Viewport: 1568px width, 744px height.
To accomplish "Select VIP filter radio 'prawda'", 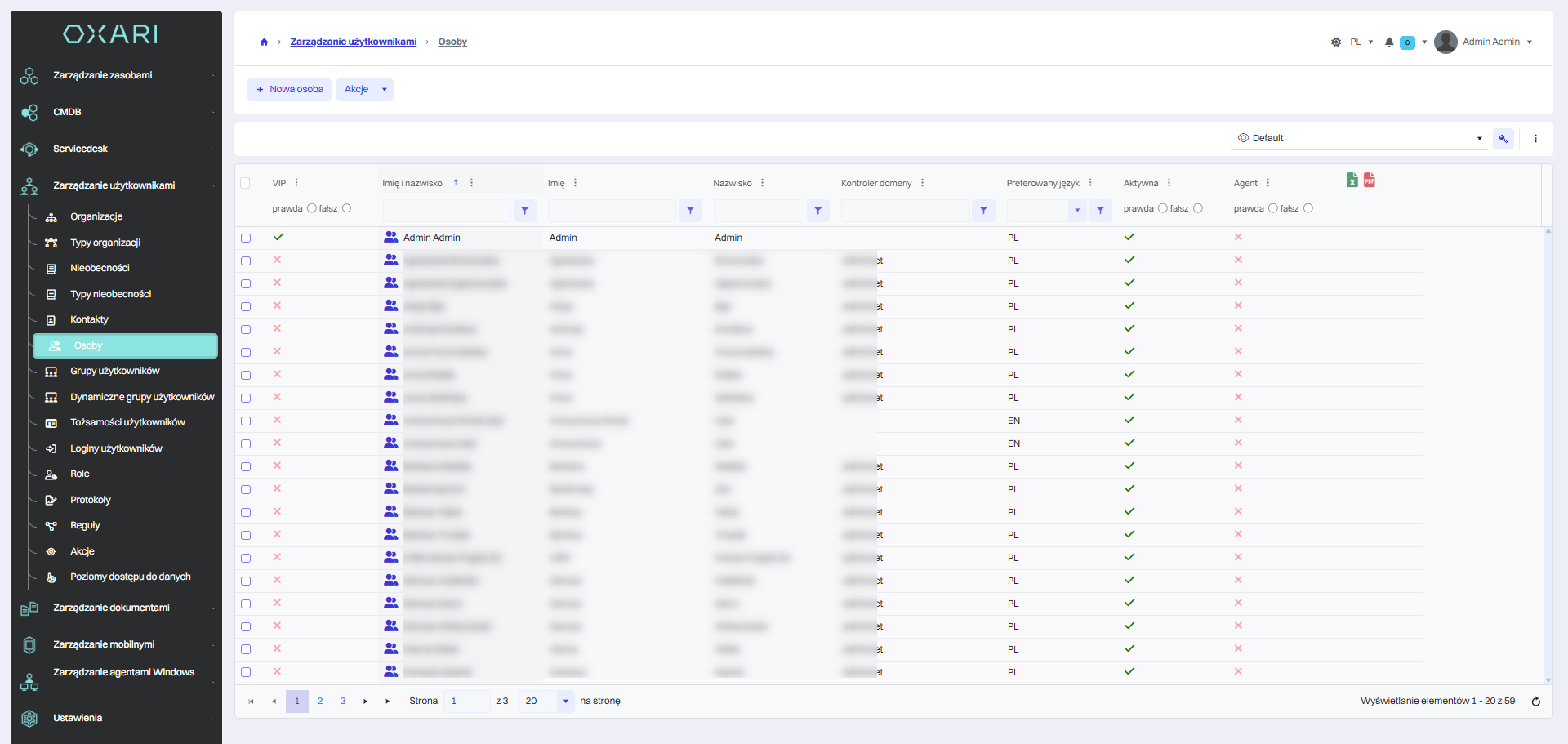I will [x=312, y=208].
